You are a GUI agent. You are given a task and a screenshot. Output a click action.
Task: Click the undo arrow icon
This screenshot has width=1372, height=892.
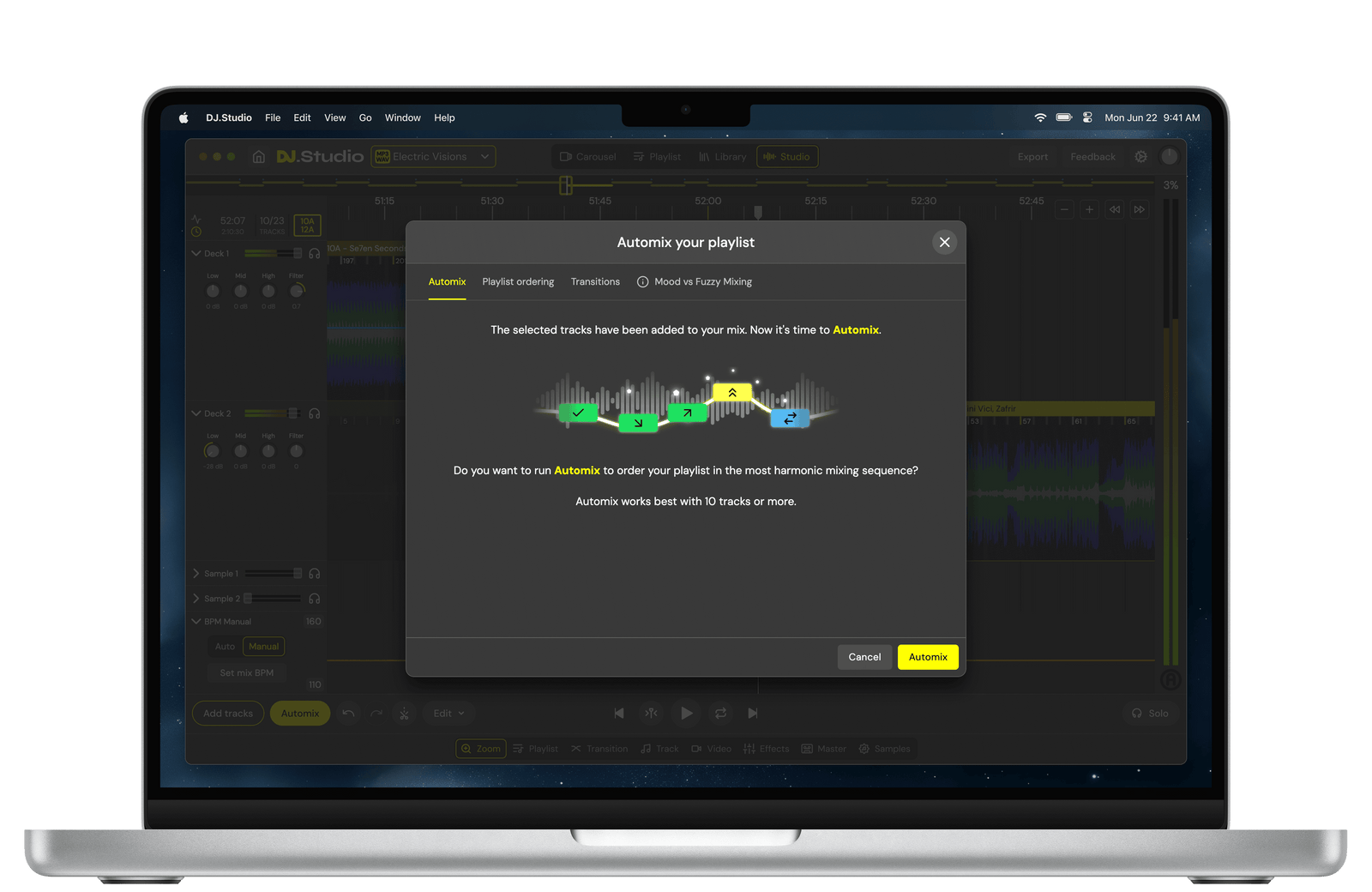pyautogui.click(x=348, y=714)
